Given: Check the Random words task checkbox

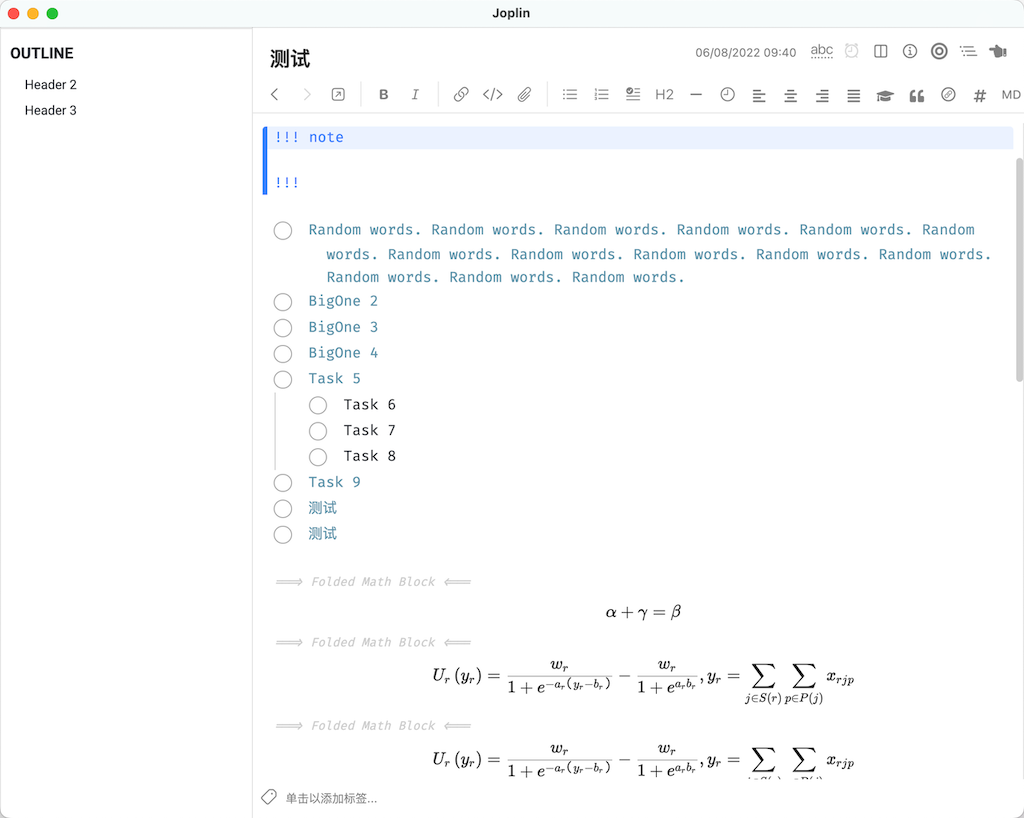Looking at the screenshot, I should point(283,230).
